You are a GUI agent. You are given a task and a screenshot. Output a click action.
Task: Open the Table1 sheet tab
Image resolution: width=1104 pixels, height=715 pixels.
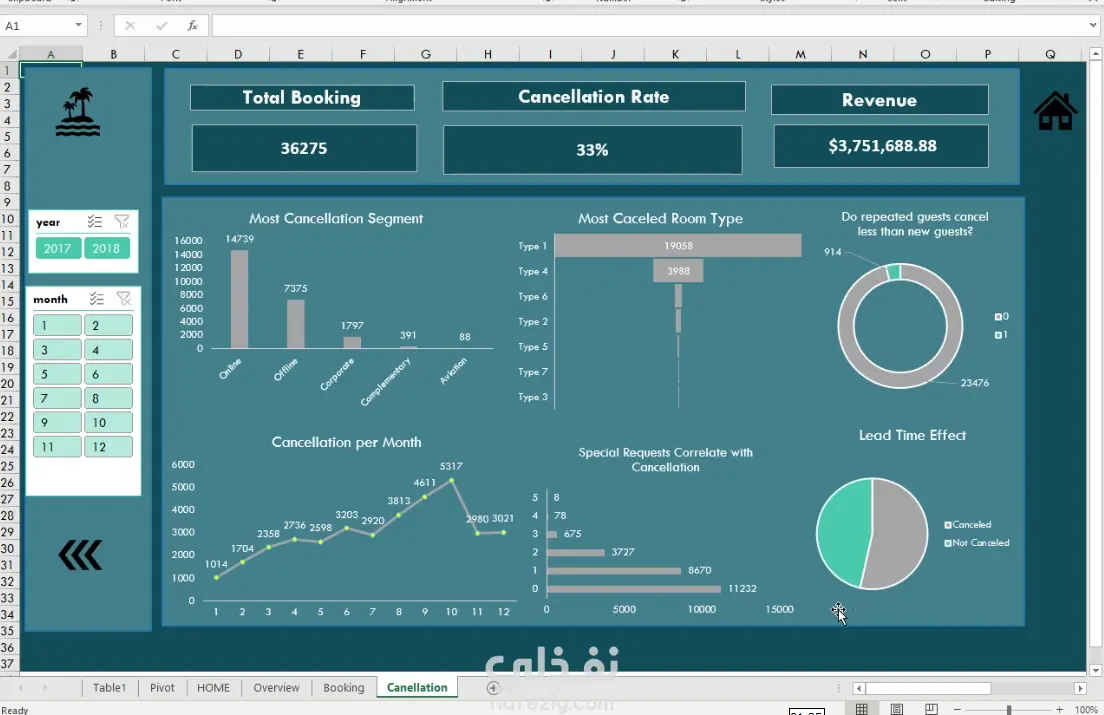point(109,688)
